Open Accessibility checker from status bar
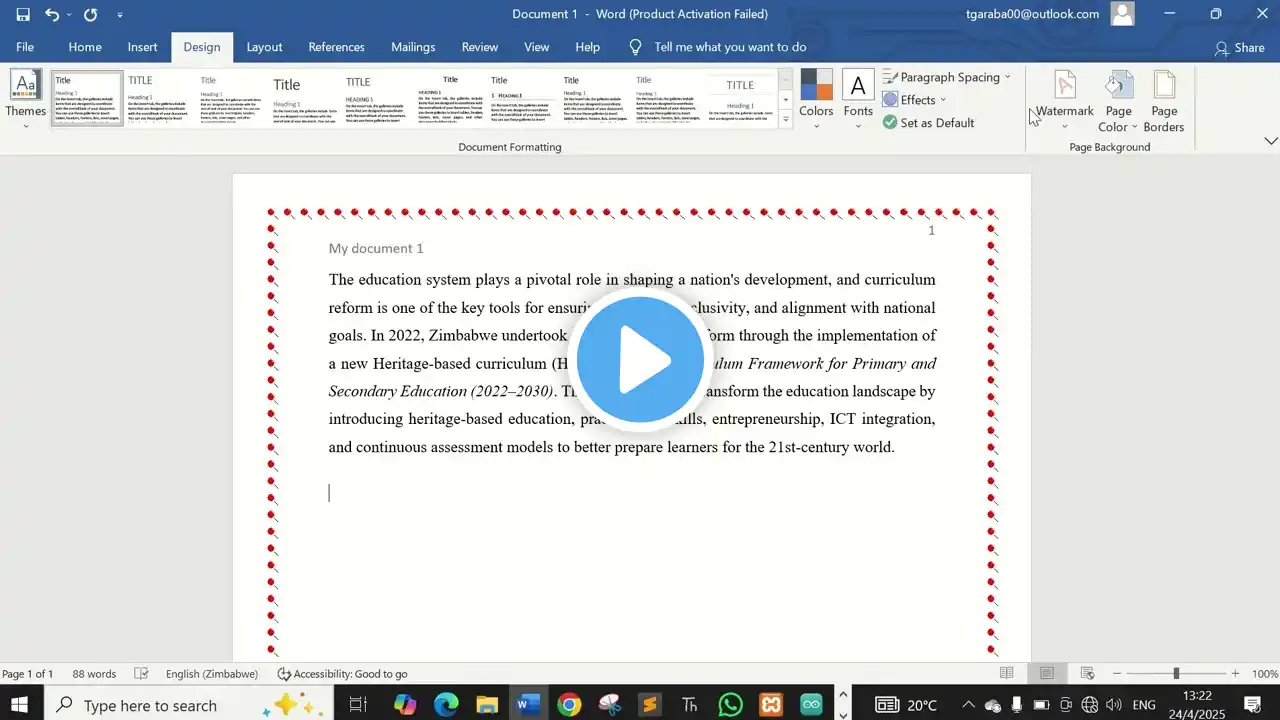The width and height of the screenshot is (1280, 720). (342, 674)
